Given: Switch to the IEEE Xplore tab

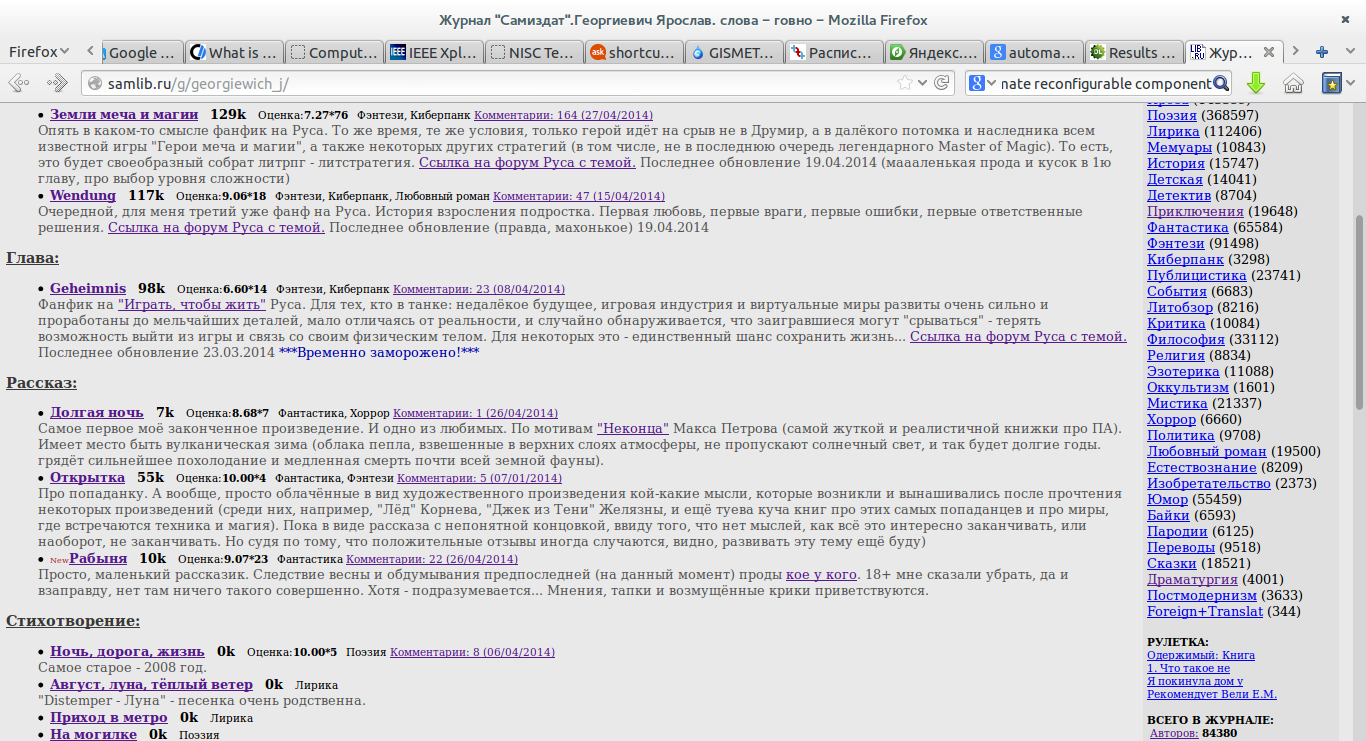Looking at the screenshot, I should (x=433, y=52).
